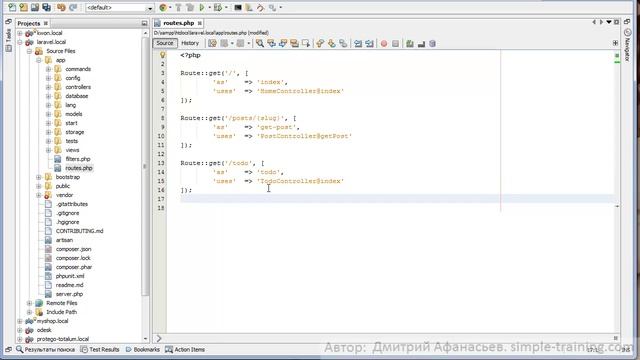
Task: Open the Bookmarks bottom tab
Action: [x=142, y=350]
